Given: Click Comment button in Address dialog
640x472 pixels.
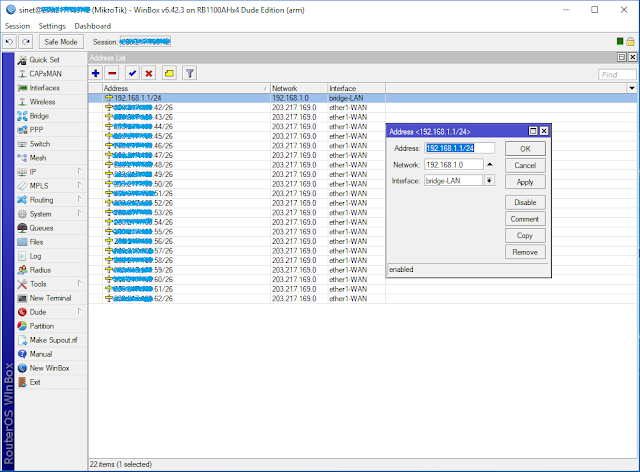Looking at the screenshot, I should coord(525,219).
